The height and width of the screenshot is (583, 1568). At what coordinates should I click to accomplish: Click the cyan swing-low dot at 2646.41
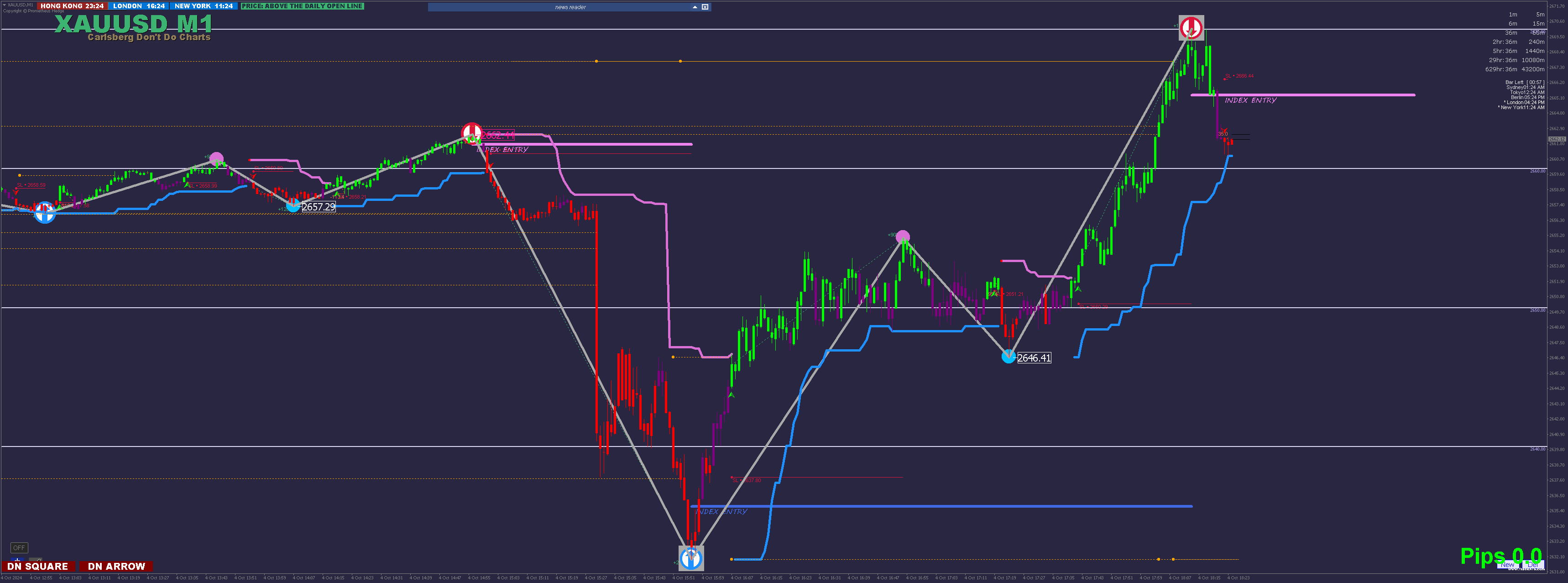click(1009, 357)
